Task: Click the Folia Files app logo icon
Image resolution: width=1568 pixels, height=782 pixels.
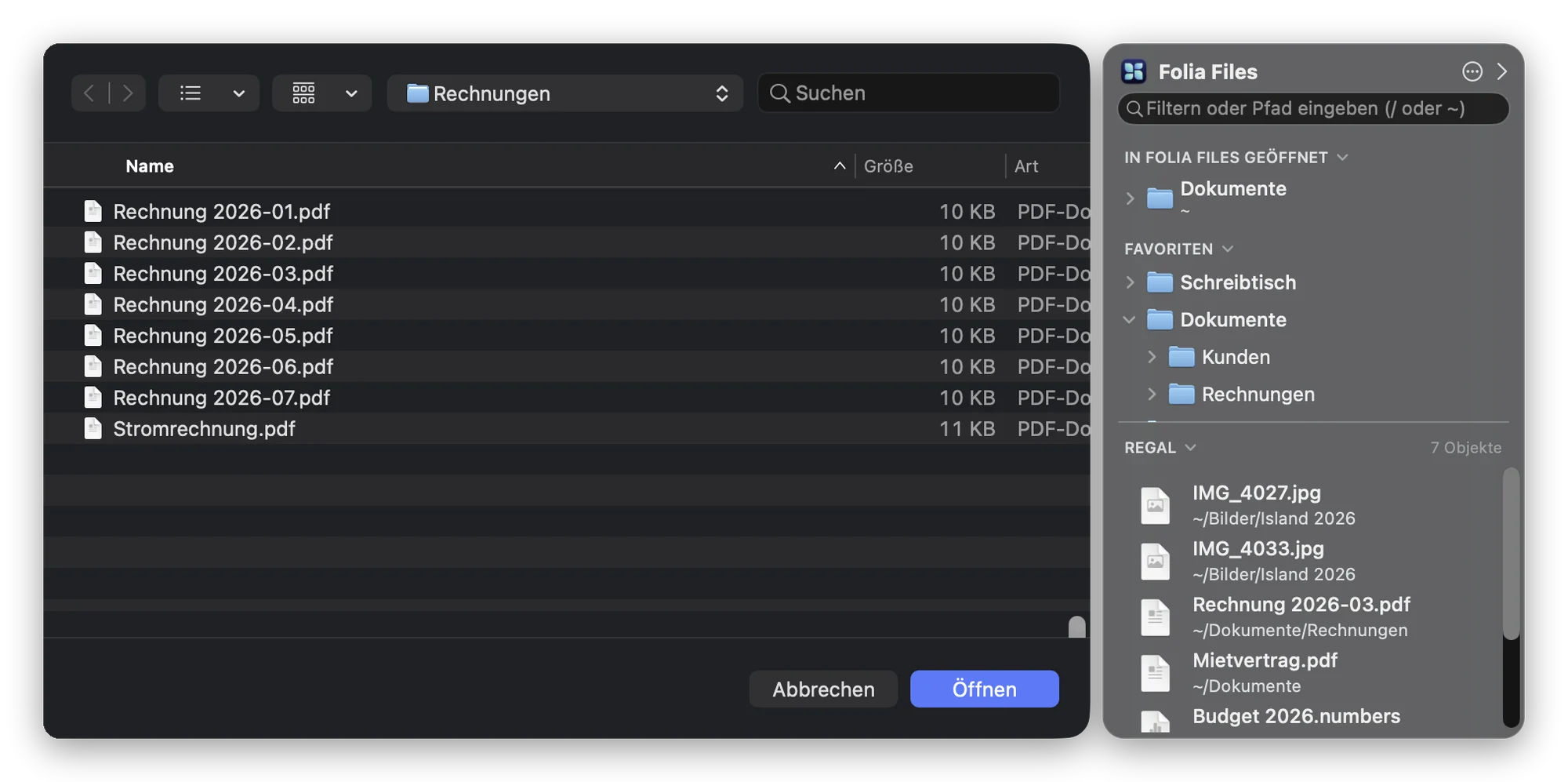Action: tap(1134, 71)
